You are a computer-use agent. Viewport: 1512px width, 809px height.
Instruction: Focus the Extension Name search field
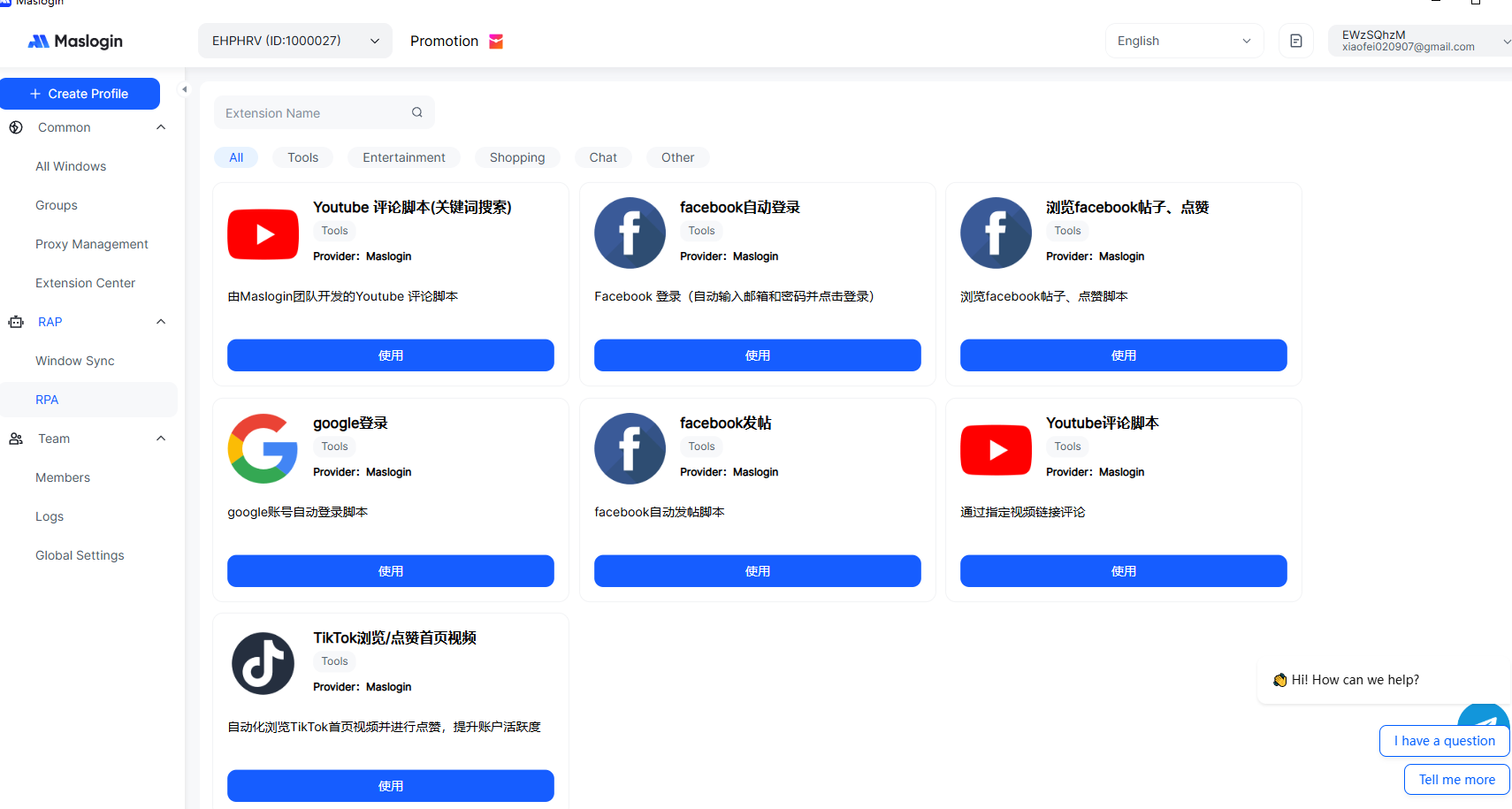click(x=314, y=113)
